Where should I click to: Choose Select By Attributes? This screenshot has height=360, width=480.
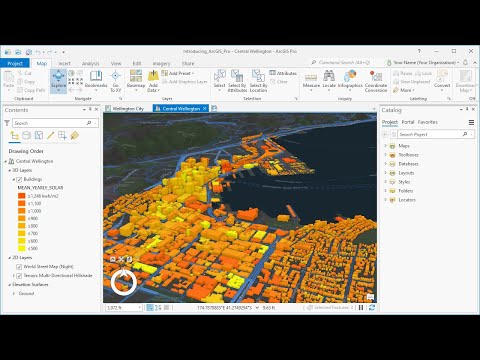(x=237, y=81)
